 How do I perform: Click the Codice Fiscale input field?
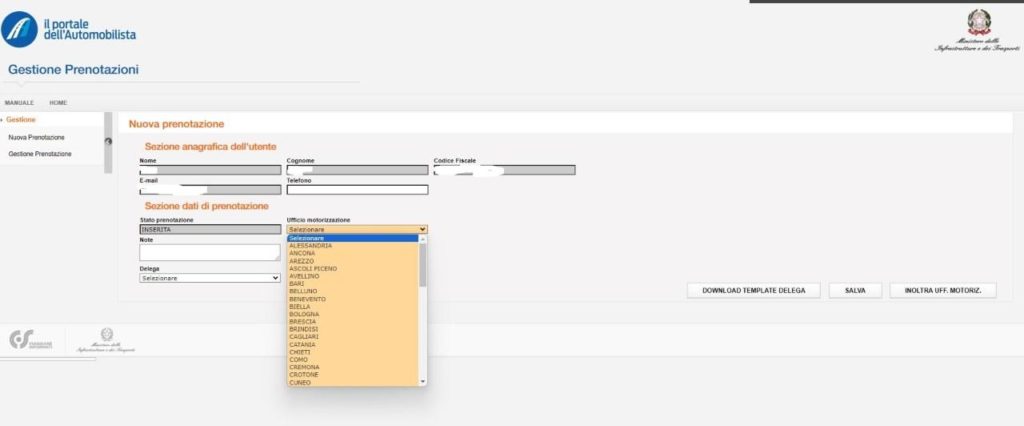[x=504, y=170]
